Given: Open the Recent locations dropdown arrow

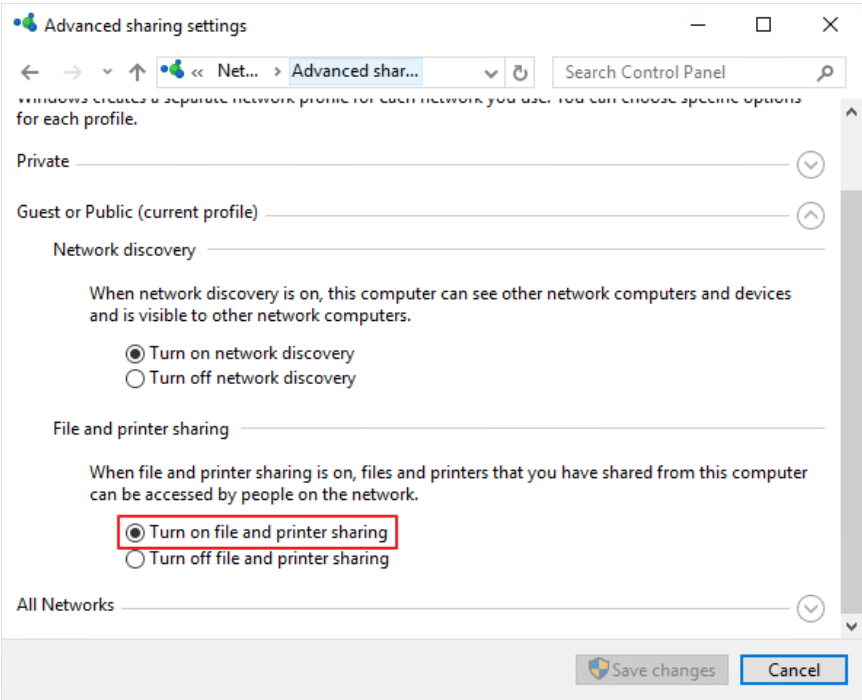Looking at the screenshot, I should tap(108, 72).
